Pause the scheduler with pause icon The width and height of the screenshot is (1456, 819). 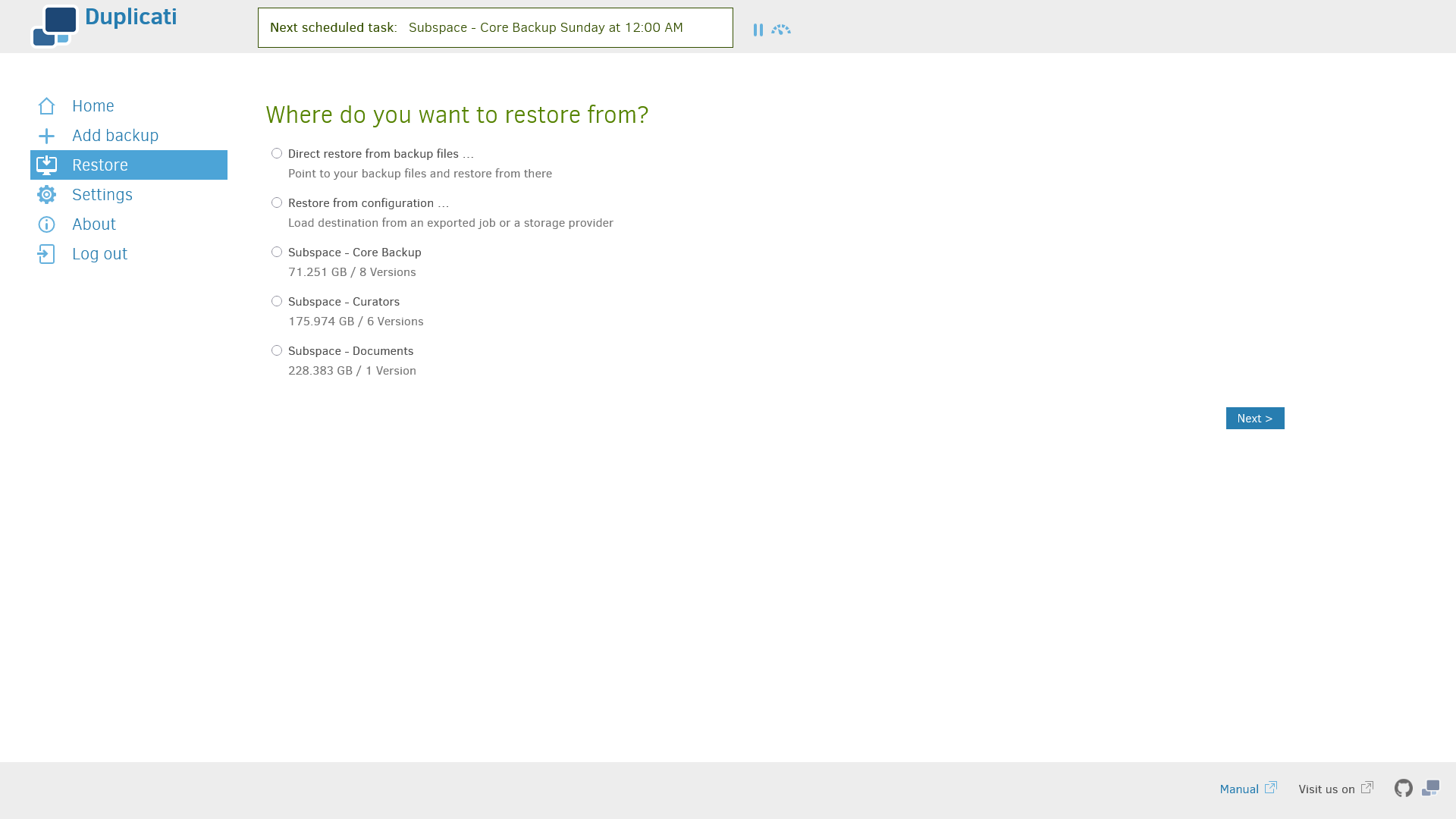(758, 30)
